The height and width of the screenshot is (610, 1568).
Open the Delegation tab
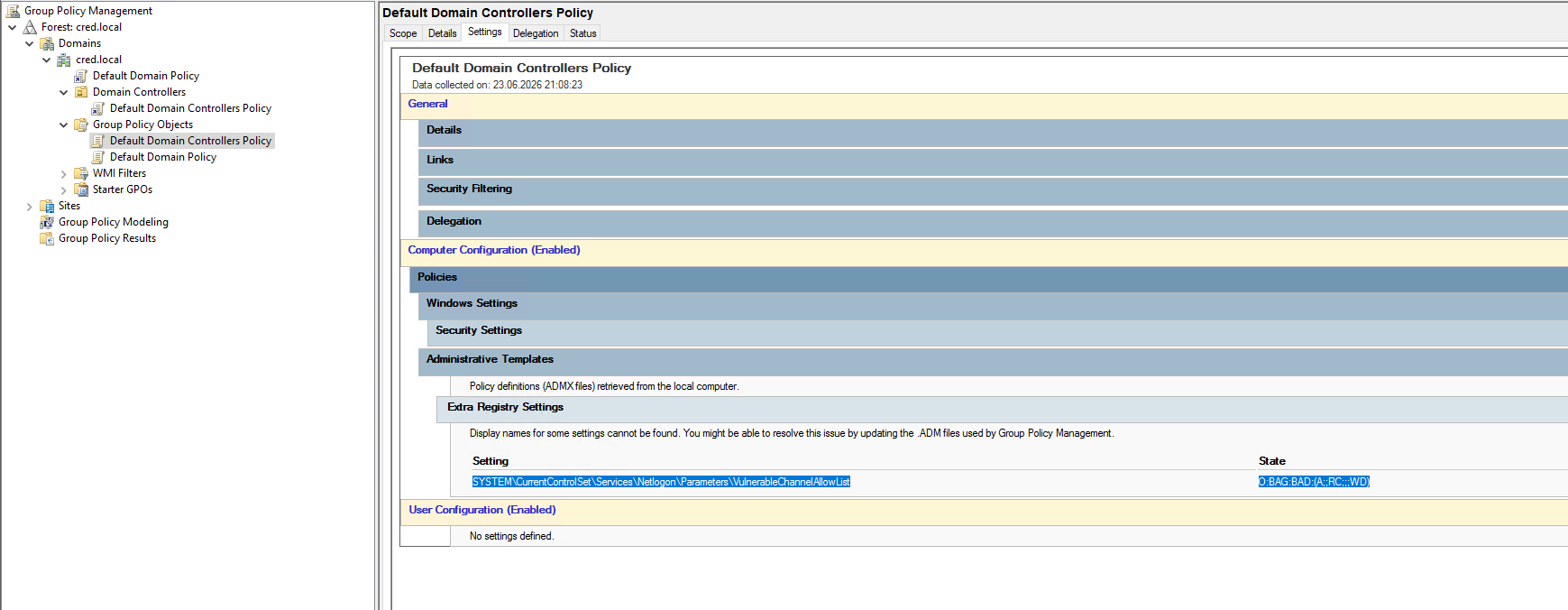[536, 33]
